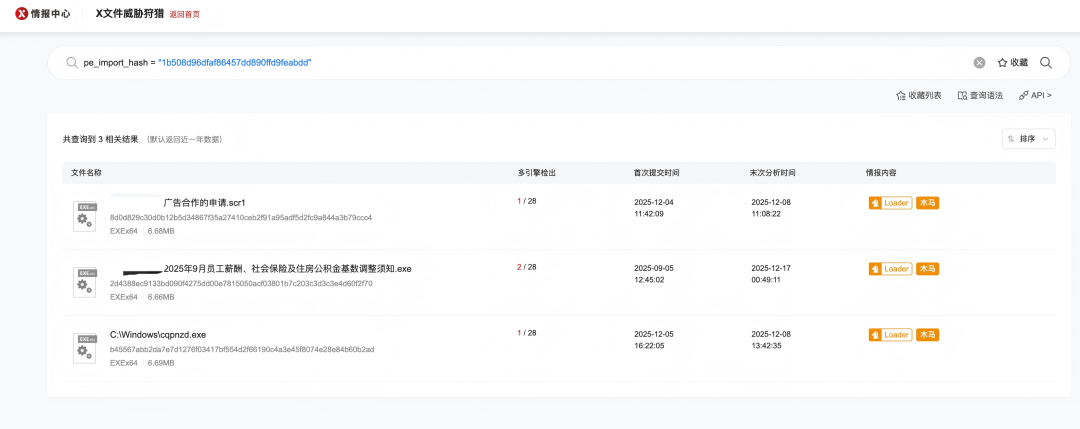This screenshot has width=1080, height=429.
Task: Open the 排序 dropdown
Action: click(x=1028, y=139)
